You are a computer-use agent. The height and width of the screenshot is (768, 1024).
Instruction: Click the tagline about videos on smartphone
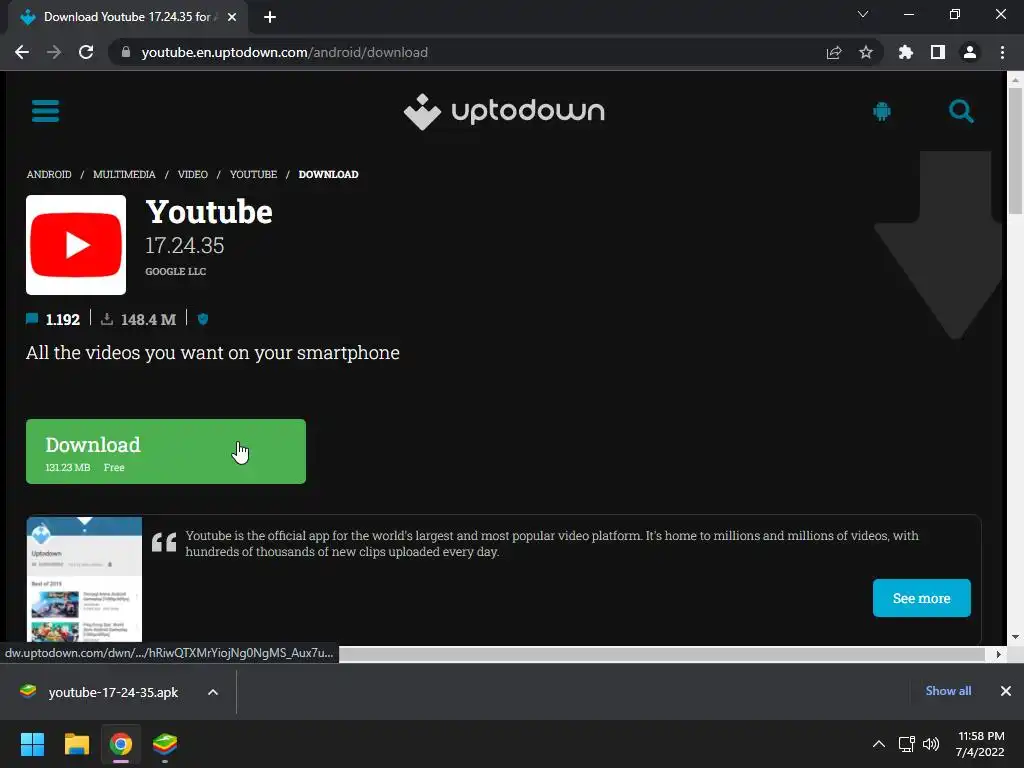pos(213,353)
